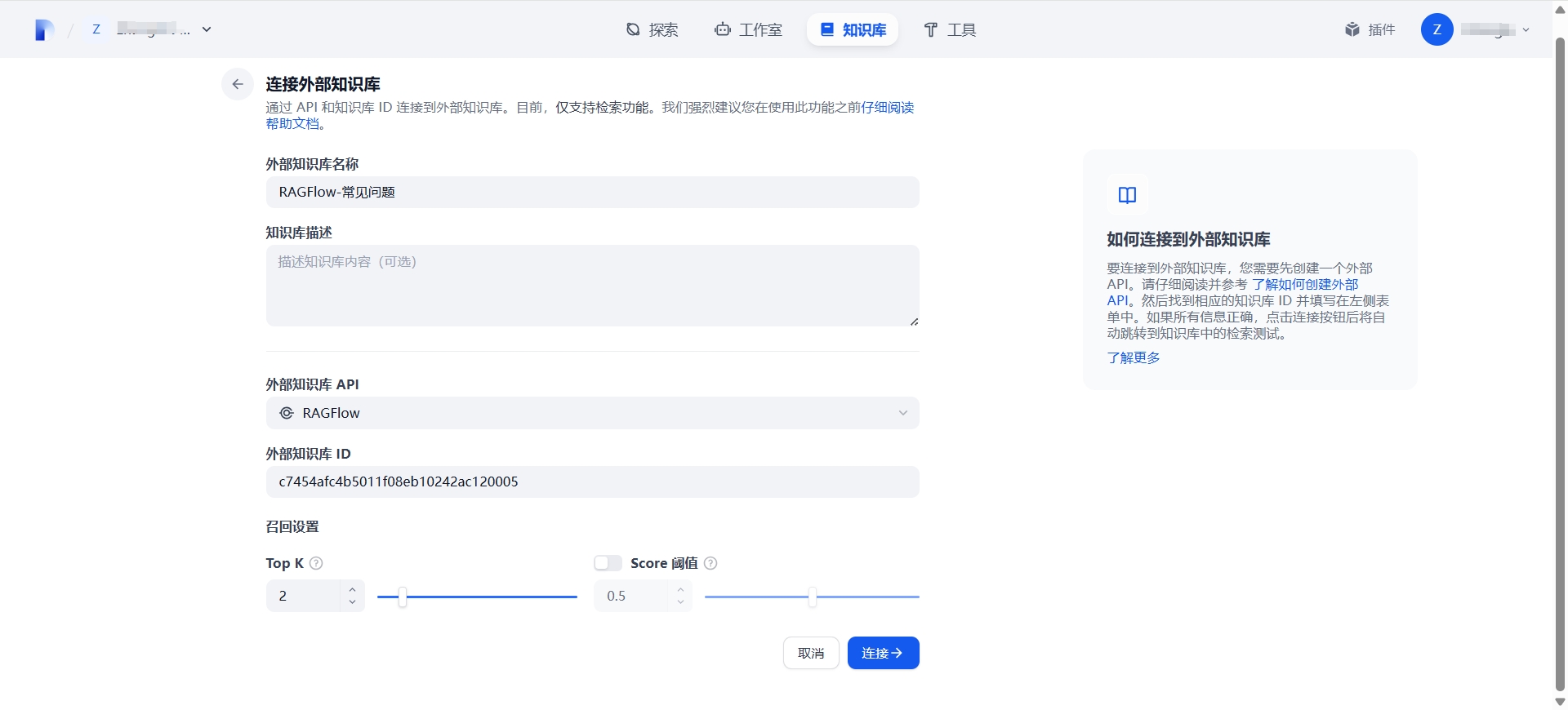Click the RAGFlow logo icon in API field
The image size is (1568, 710).
[x=287, y=413]
